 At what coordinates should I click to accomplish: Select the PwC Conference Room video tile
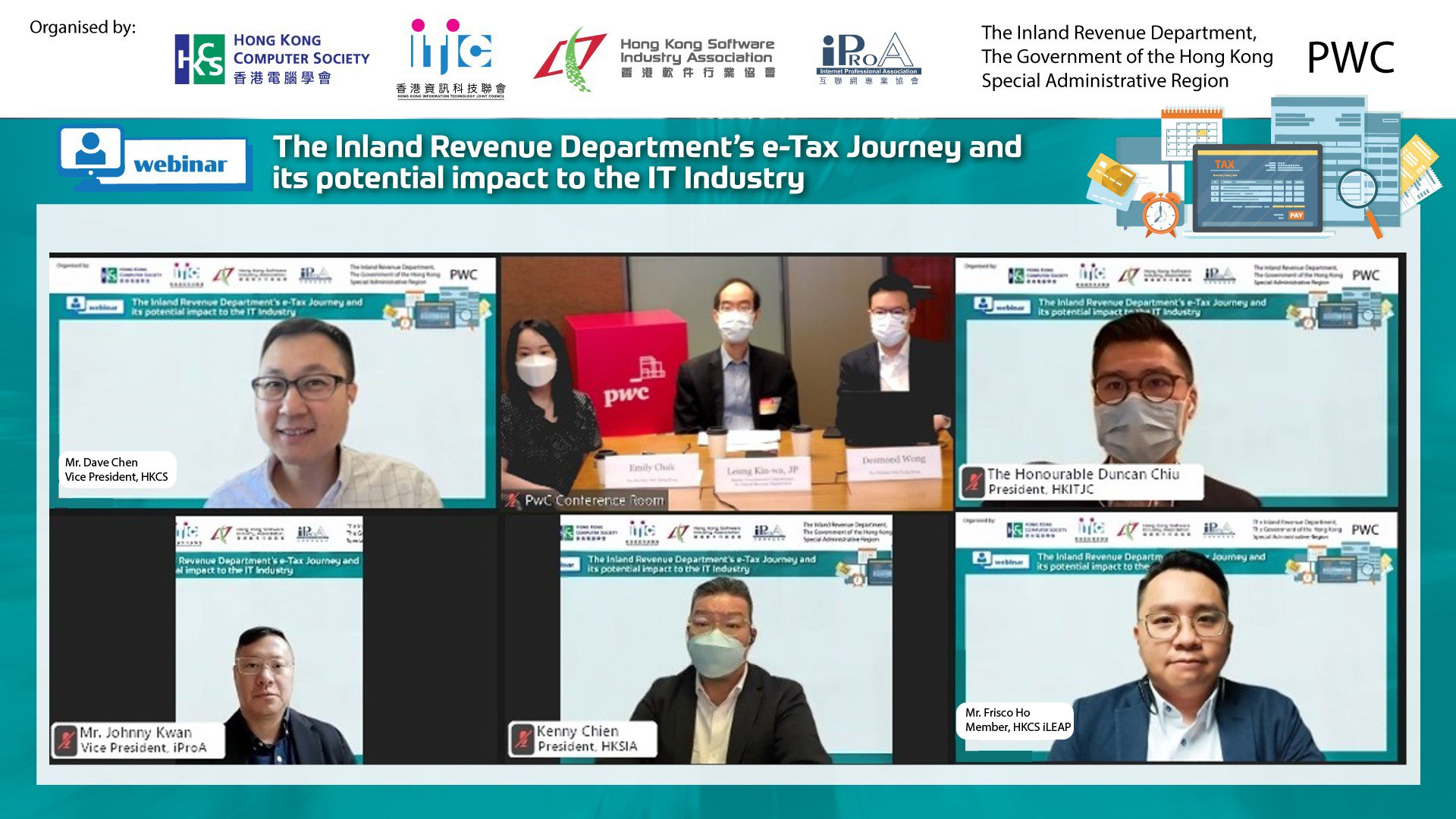click(x=726, y=383)
